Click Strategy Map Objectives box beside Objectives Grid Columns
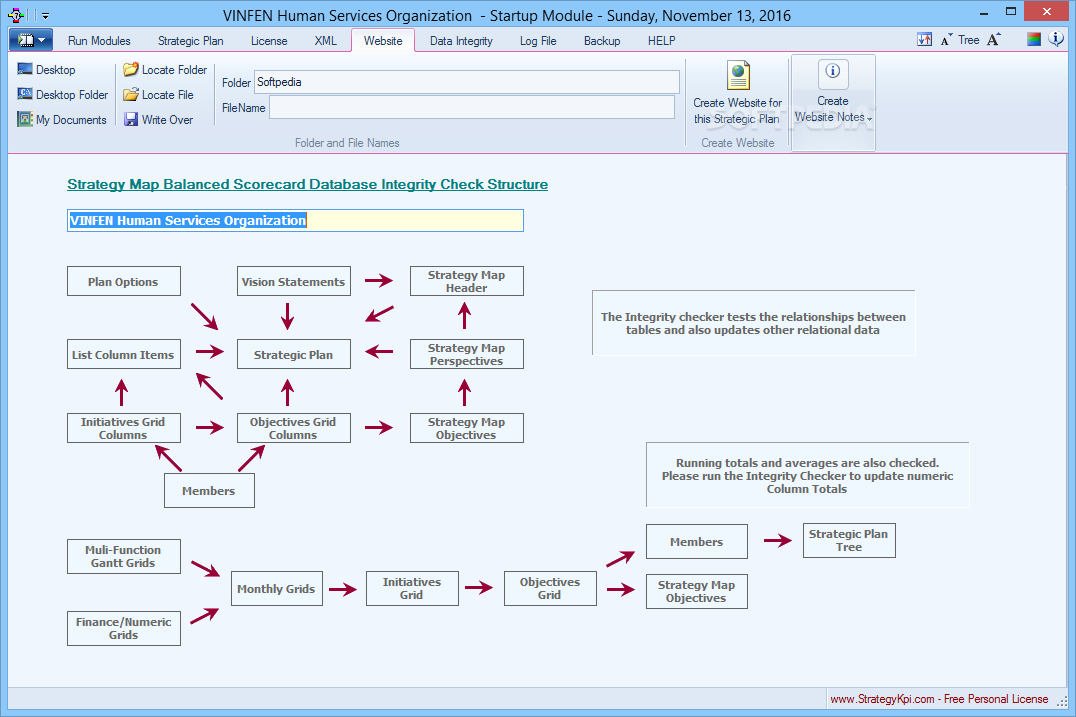Viewport: 1076px width, 717px height. pos(467,427)
